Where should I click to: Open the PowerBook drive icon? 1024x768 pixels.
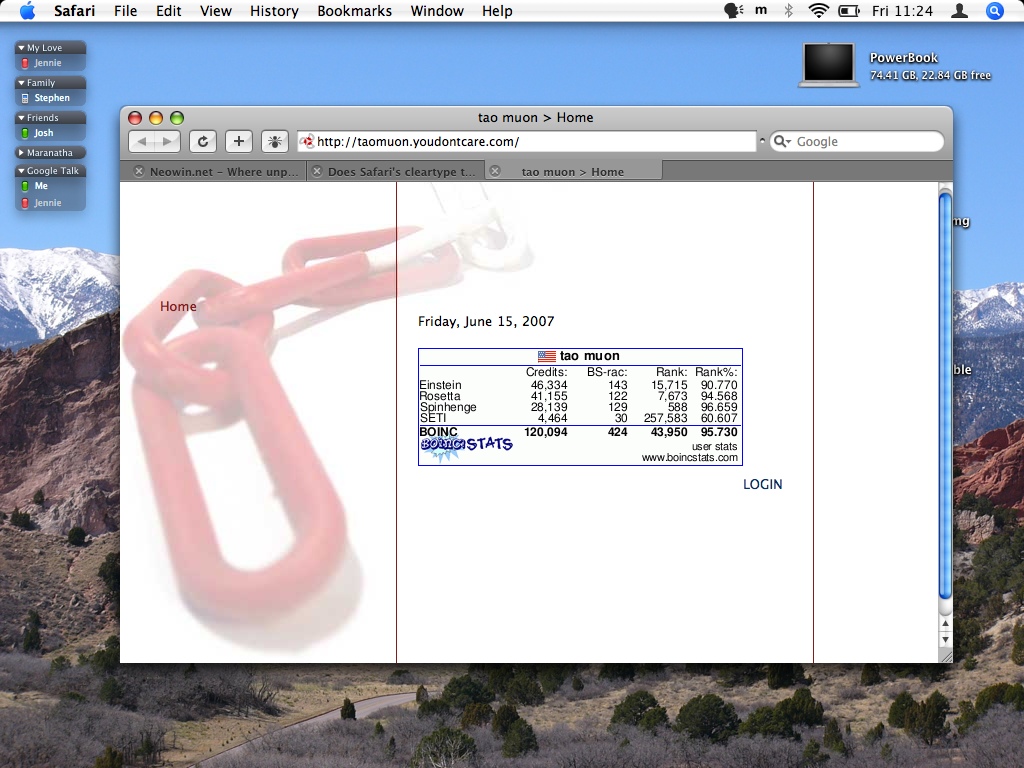point(828,65)
